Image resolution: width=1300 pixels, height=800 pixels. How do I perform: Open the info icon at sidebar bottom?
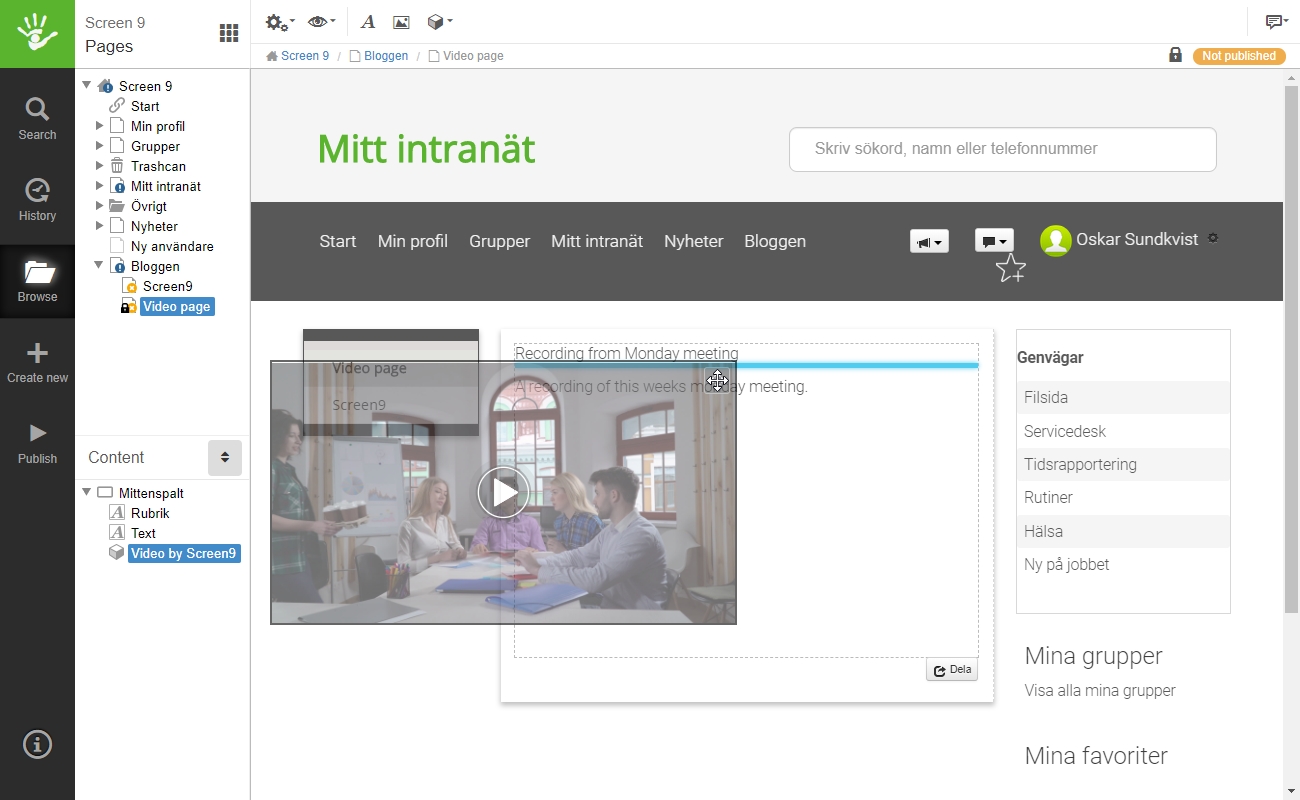pyautogui.click(x=37, y=744)
